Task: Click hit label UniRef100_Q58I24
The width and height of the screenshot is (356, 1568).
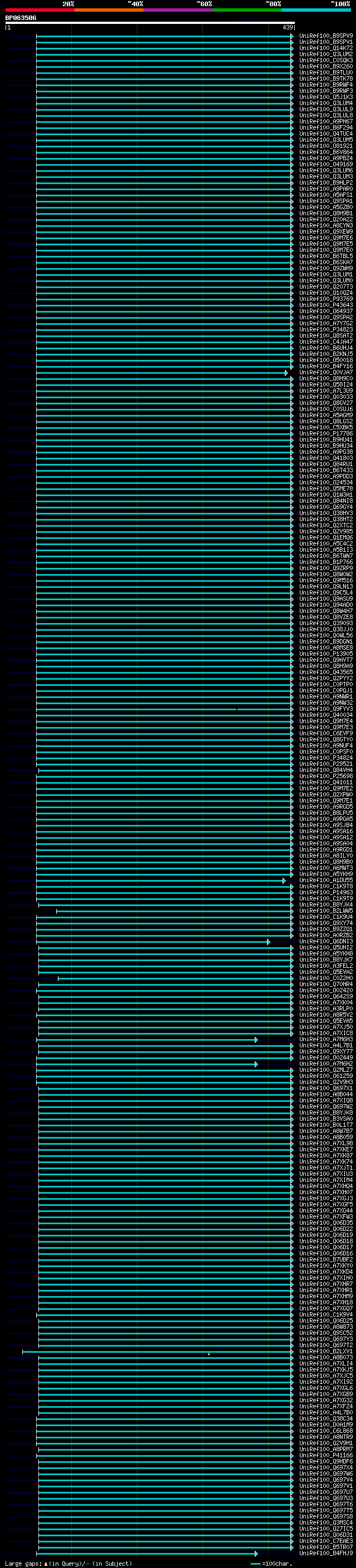Action: tap(326, 385)
